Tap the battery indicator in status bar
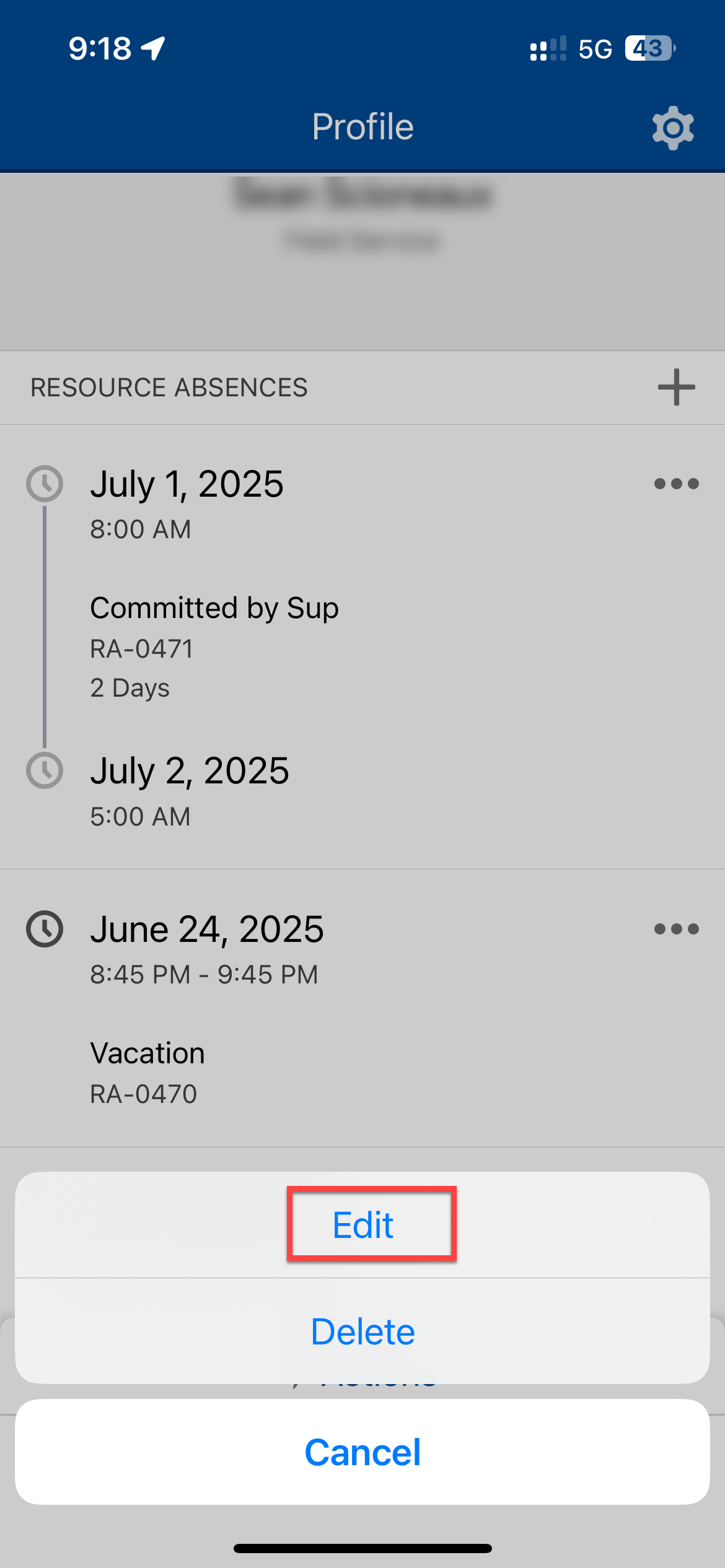The height and width of the screenshot is (1568, 725). click(x=649, y=48)
